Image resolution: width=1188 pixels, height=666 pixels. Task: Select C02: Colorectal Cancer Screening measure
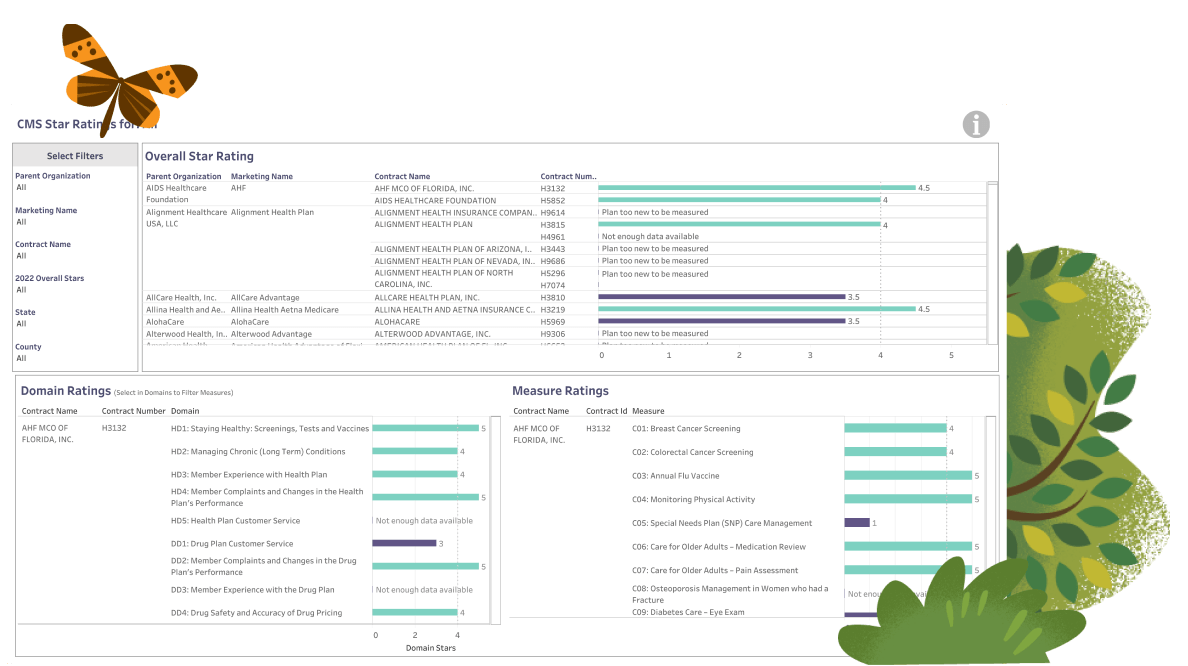point(692,452)
